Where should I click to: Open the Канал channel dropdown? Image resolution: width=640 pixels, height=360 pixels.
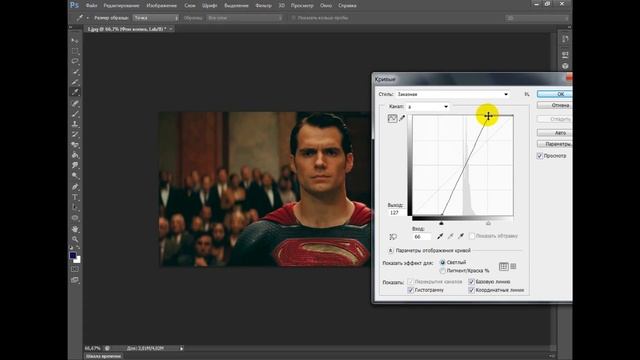pyautogui.click(x=427, y=107)
